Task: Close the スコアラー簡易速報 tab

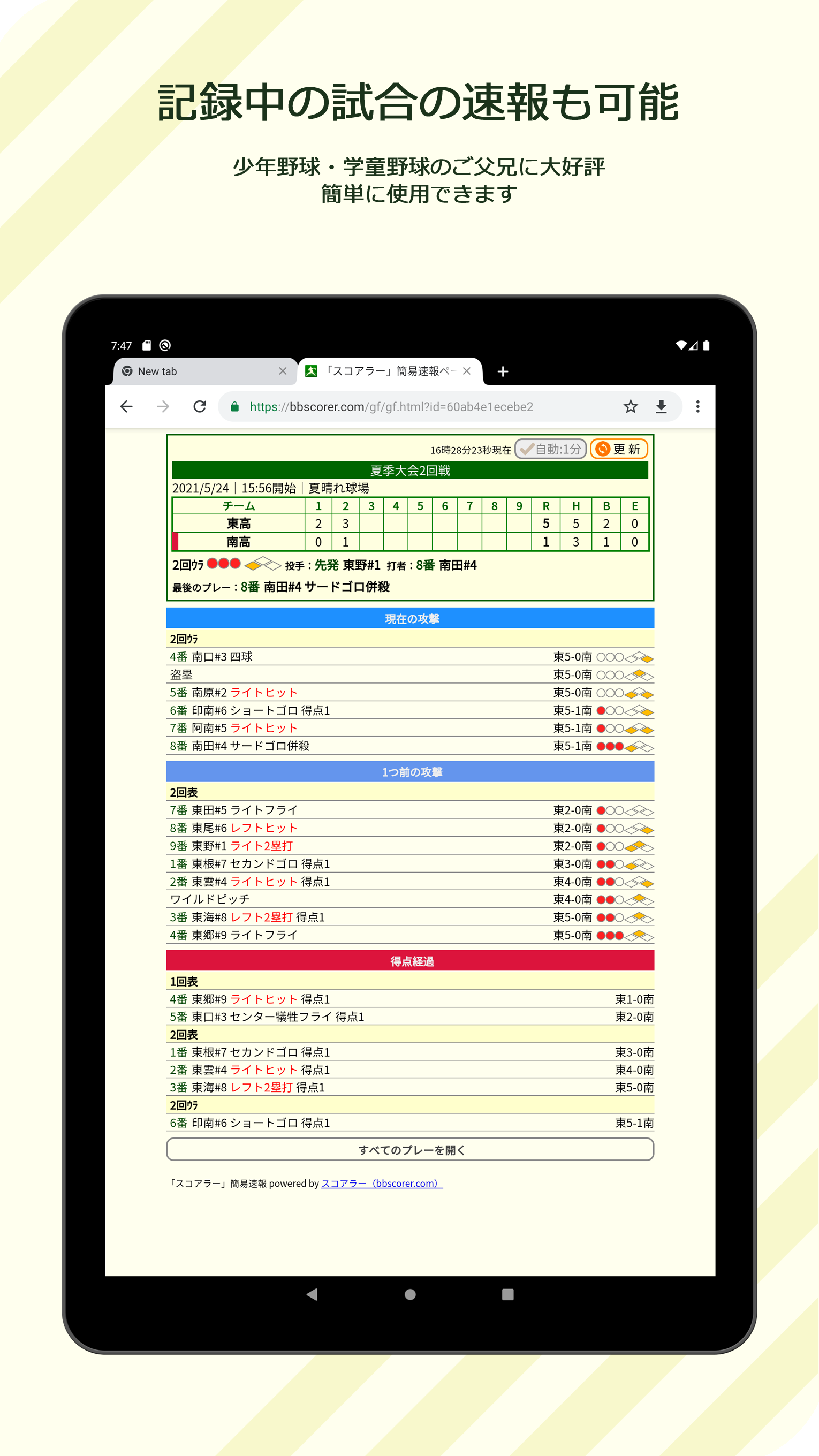Action: (x=467, y=371)
